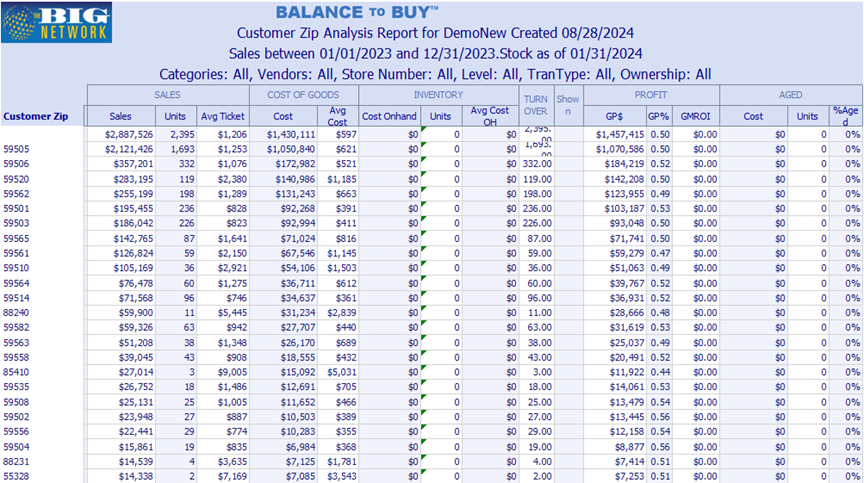Select customer zip 59535
This screenshot has height=483, width=864.
17,387
